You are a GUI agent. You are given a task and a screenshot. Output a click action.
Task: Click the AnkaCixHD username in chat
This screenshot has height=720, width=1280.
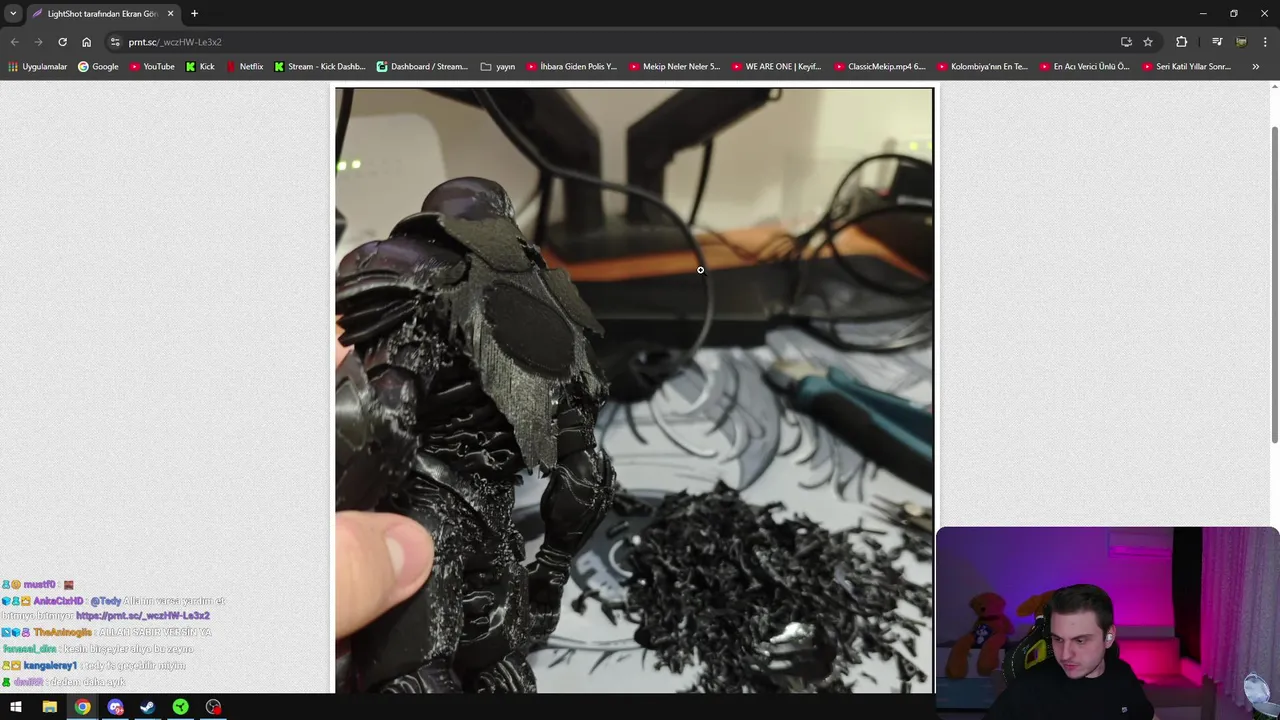pyautogui.click(x=58, y=601)
